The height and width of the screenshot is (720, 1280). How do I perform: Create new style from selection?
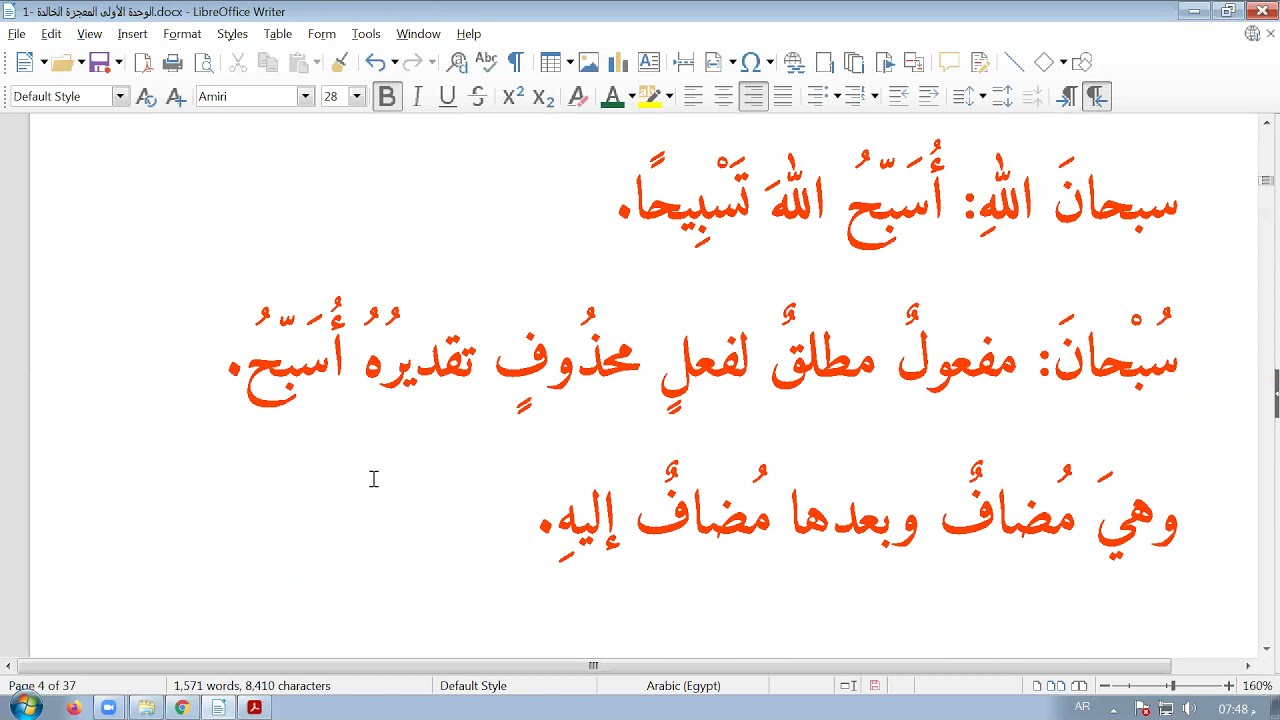pos(176,96)
